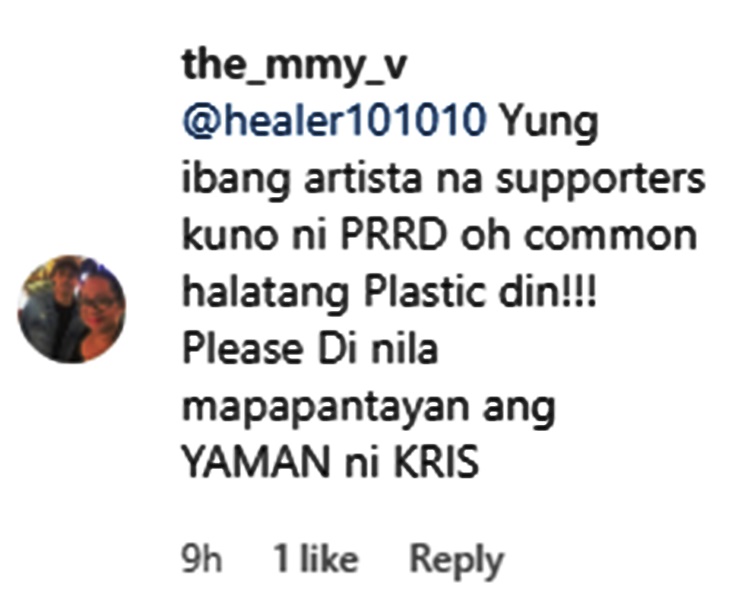Click the "1 like" label
This screenshot has width=750, height=611.
click(315, 558)
